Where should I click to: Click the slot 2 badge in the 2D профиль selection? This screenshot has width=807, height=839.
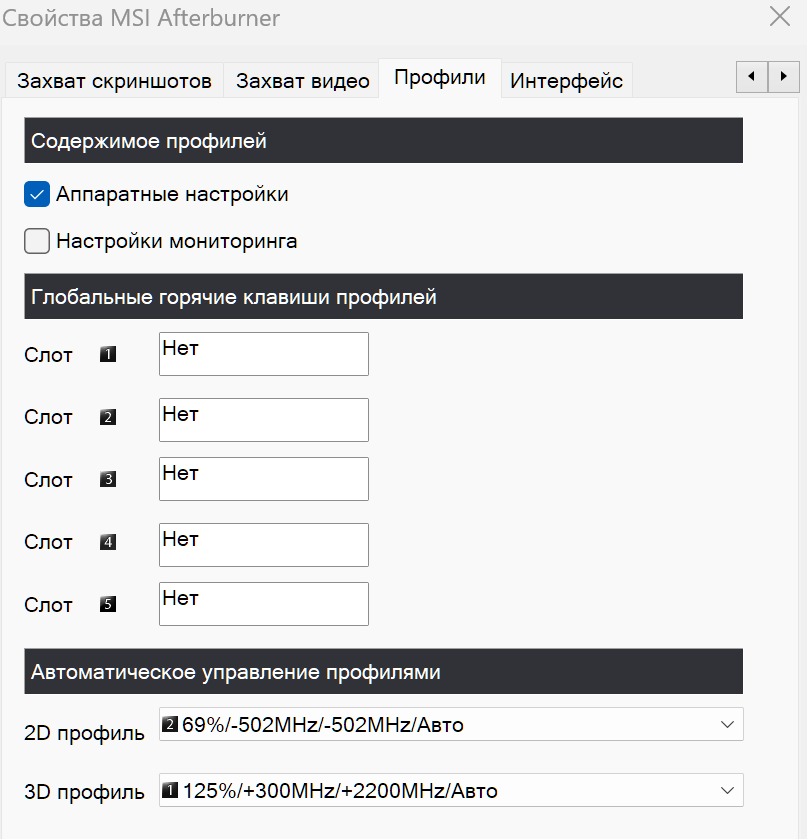[x=170, y=722]
